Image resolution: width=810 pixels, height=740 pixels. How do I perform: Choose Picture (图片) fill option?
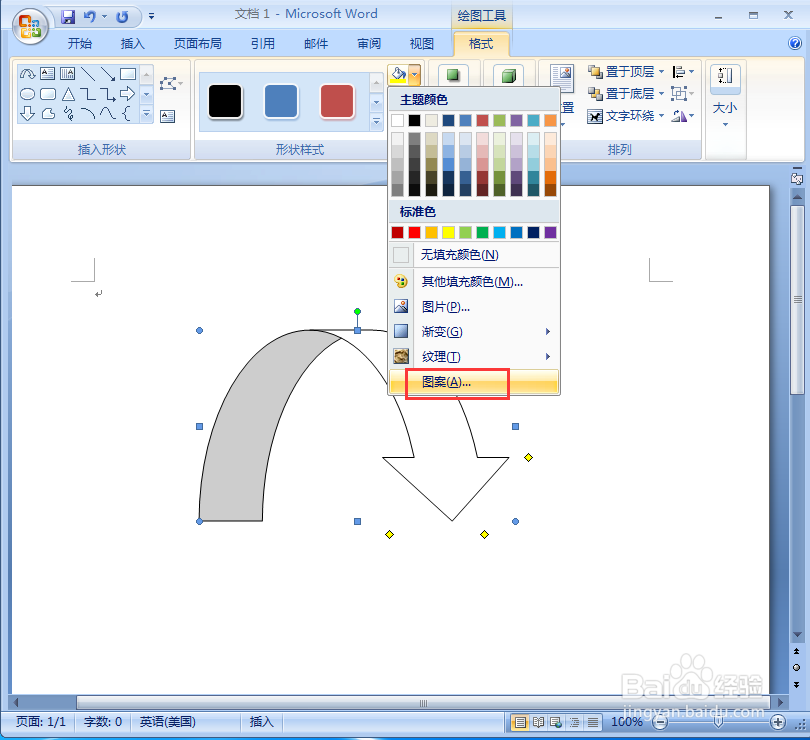pos(474,306)
